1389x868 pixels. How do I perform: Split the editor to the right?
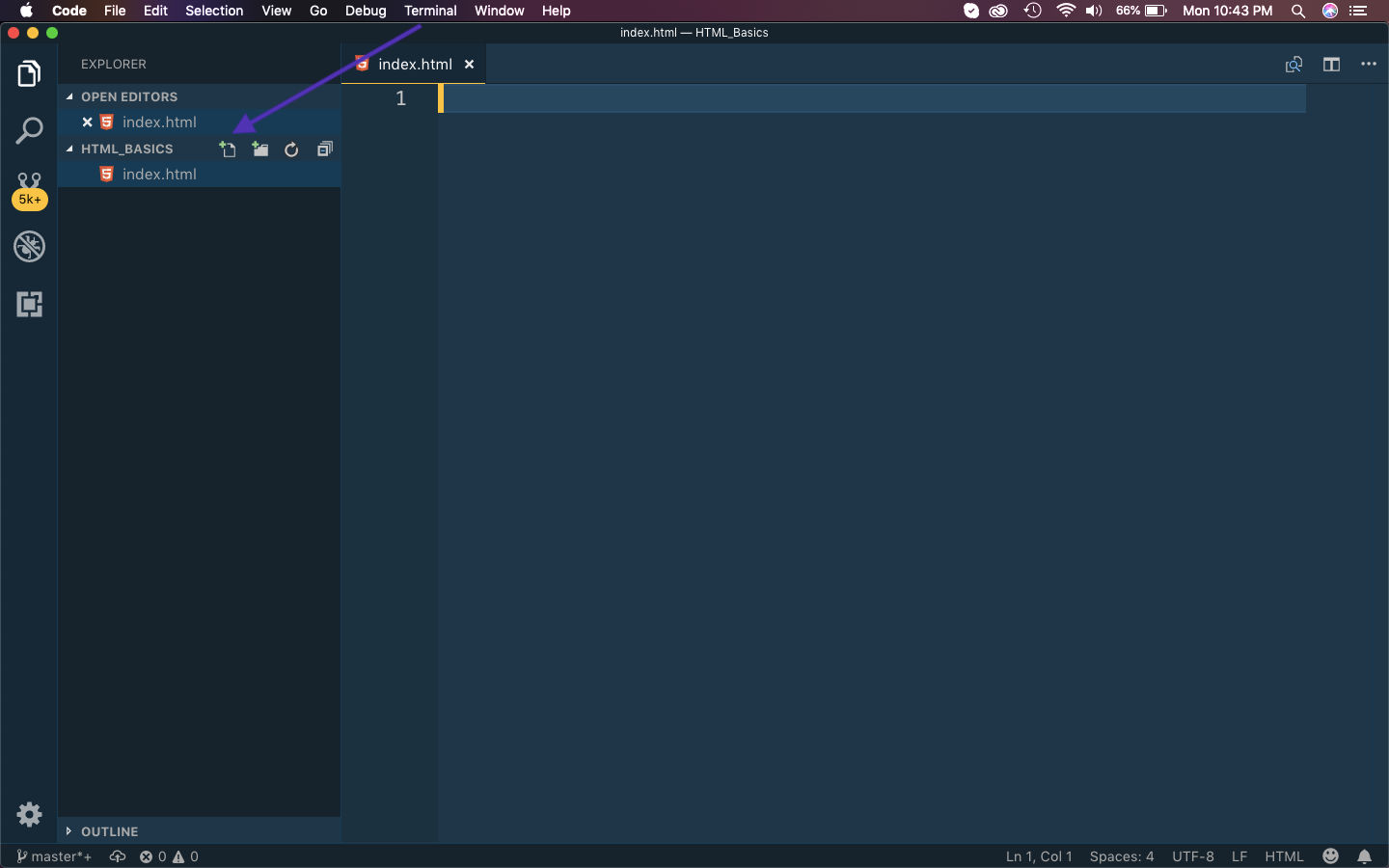coord(1331,65)
